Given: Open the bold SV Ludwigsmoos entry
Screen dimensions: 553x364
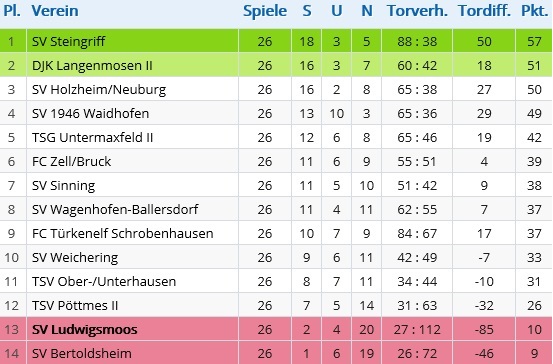Looking at the screenshot, I should click(85, 329).
